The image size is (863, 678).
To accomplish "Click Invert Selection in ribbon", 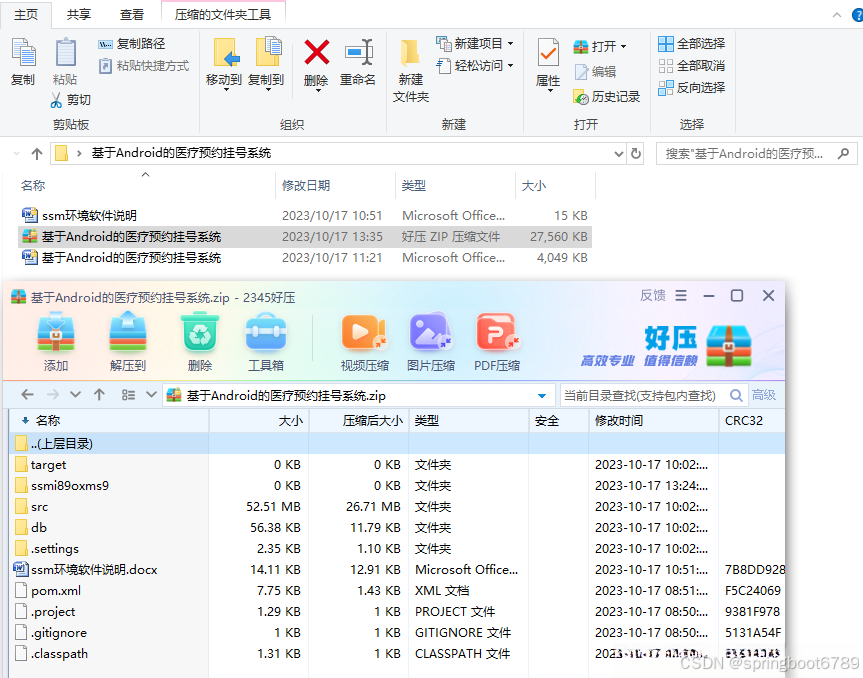I will point(692,88).
